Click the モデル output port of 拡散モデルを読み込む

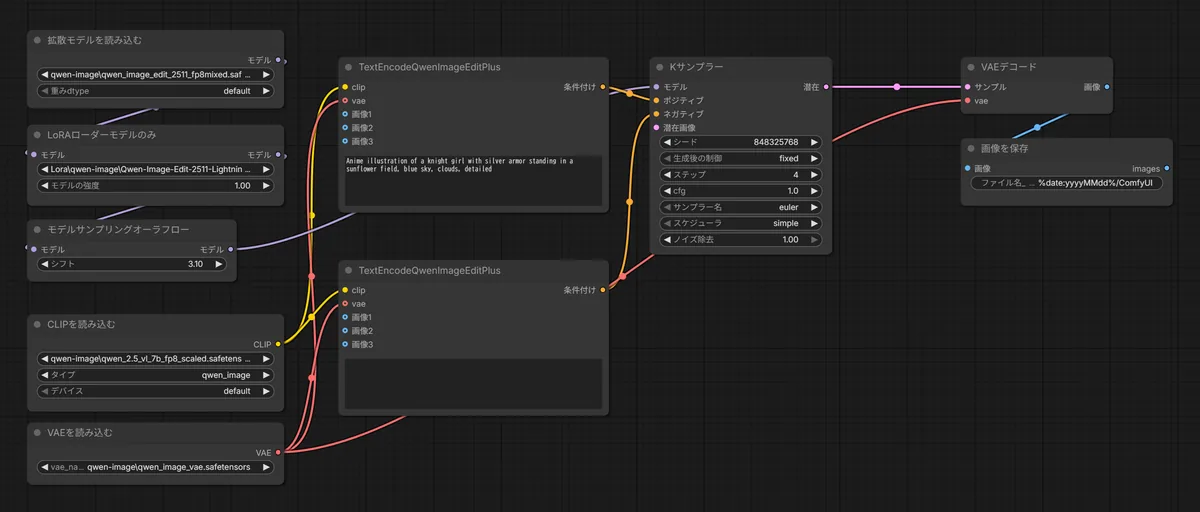[x=277, y=60]
